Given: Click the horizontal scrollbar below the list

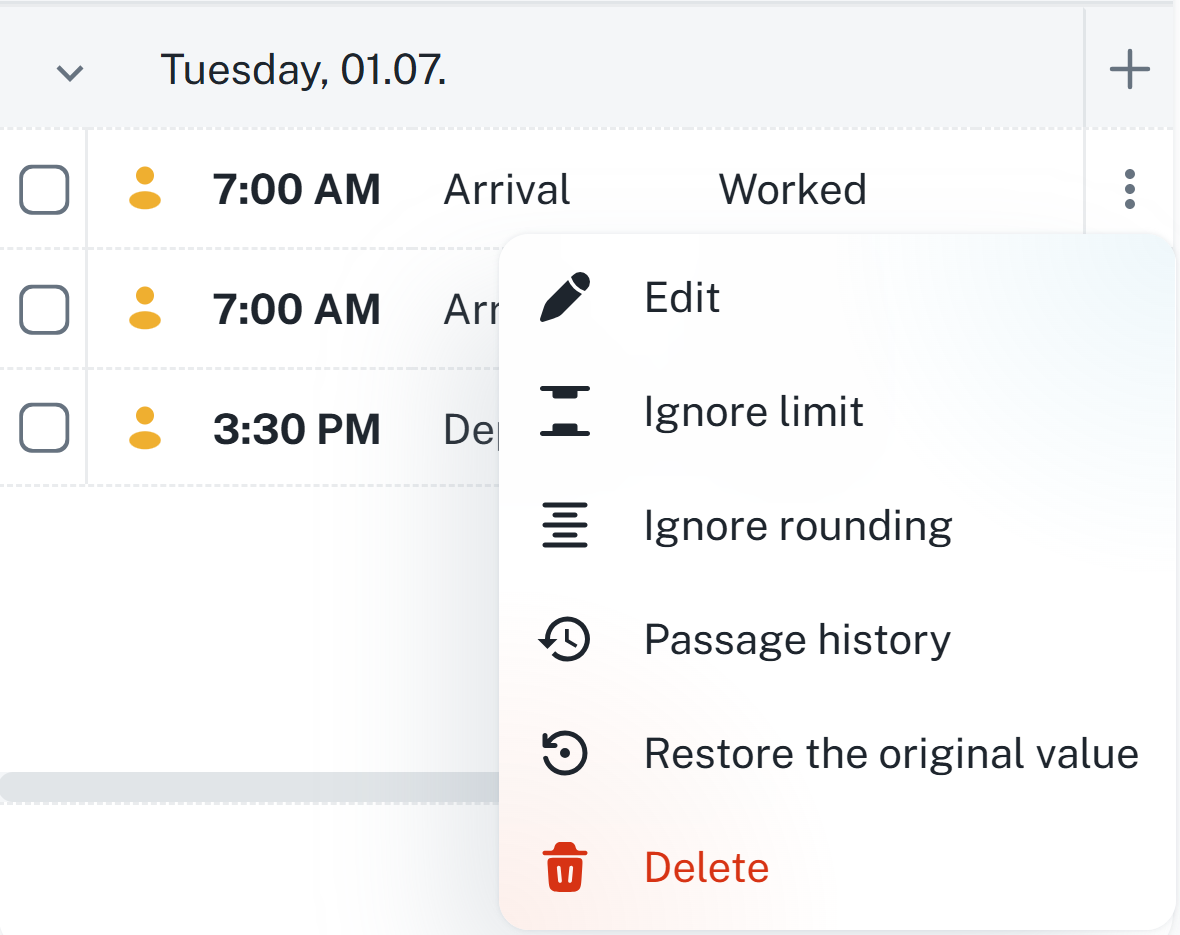Looking at the screenshot, I should click(250, 786).
